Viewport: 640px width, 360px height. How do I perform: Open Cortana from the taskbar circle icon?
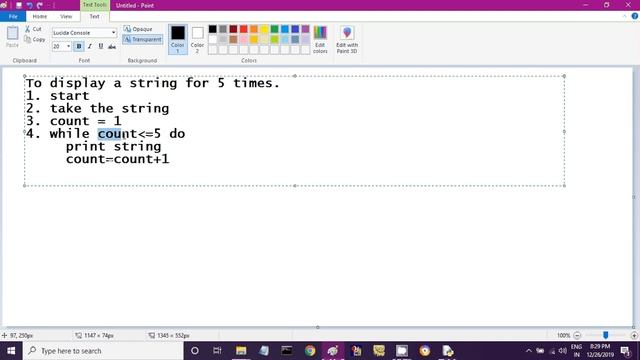[195, 351]
